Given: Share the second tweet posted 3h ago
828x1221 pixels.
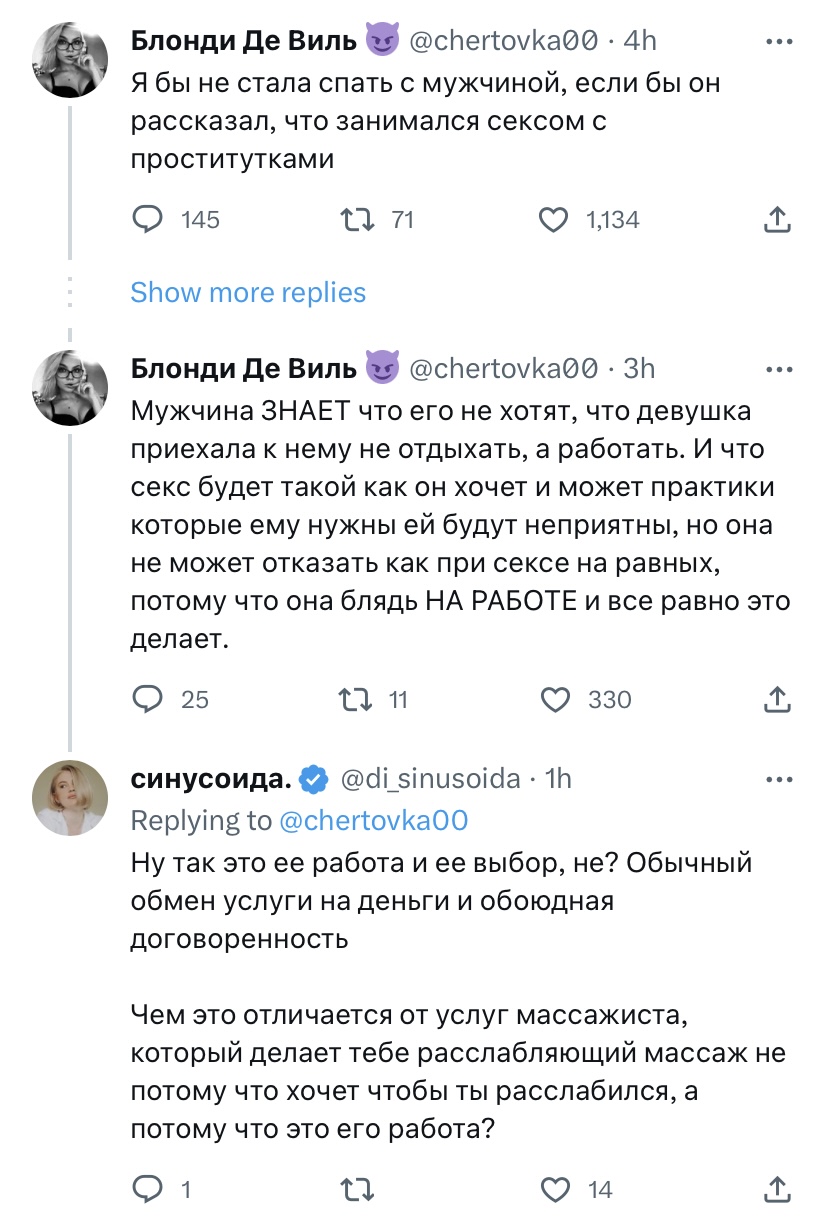Looking at the screenshot, I should point(777,698).
